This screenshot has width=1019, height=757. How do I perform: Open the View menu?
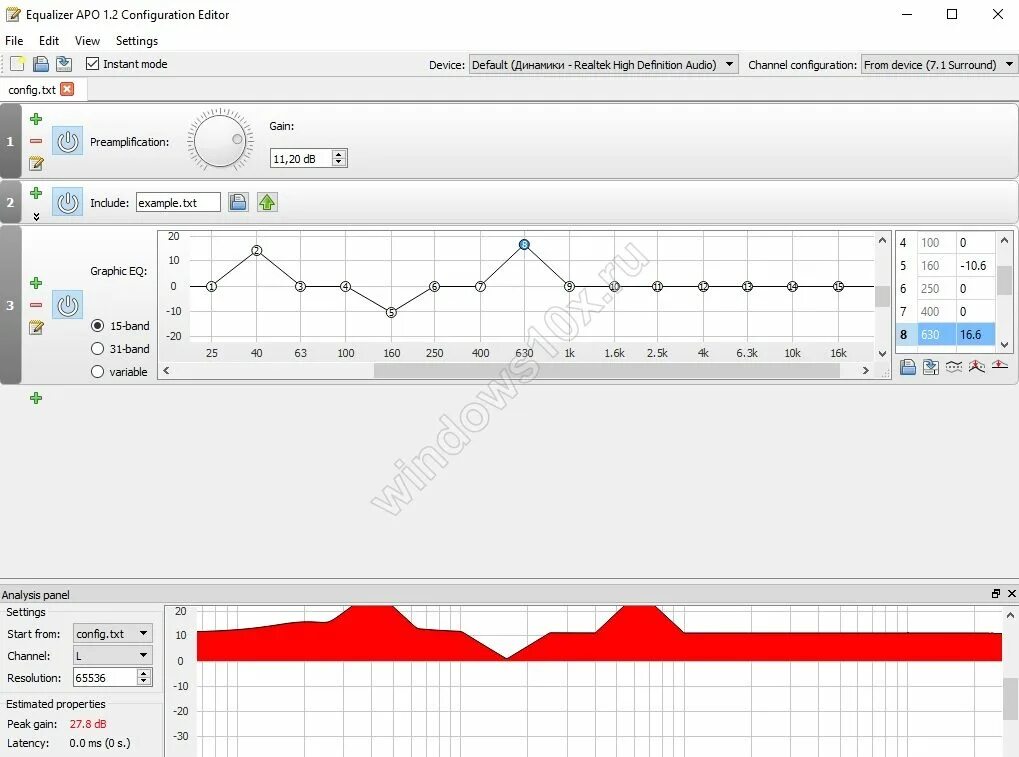[x=87, y=40]
